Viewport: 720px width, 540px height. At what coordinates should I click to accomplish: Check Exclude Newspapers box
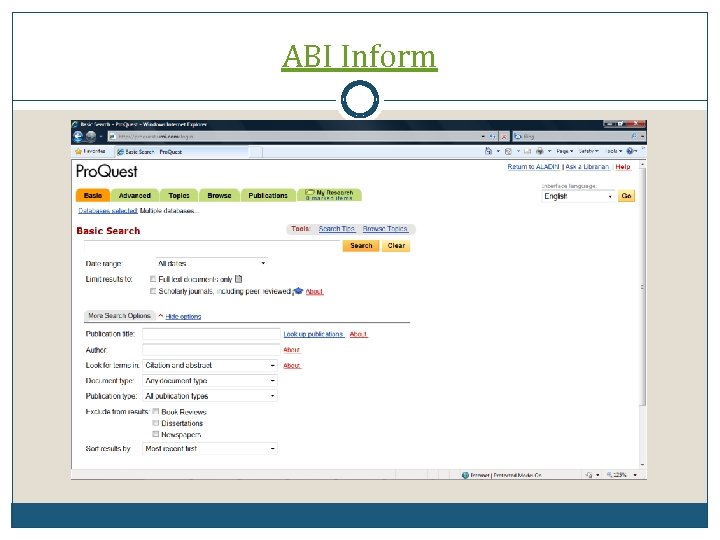(x=156, y=434)
